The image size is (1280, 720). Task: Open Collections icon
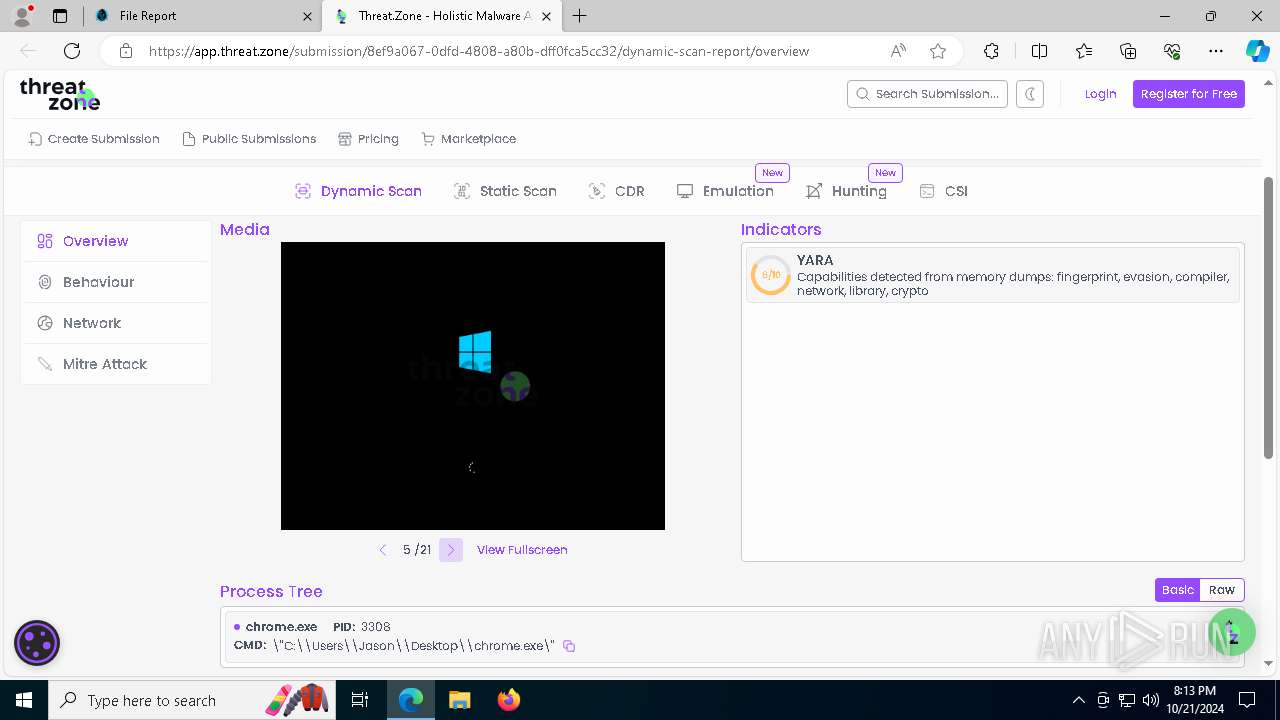point(1128,51)
